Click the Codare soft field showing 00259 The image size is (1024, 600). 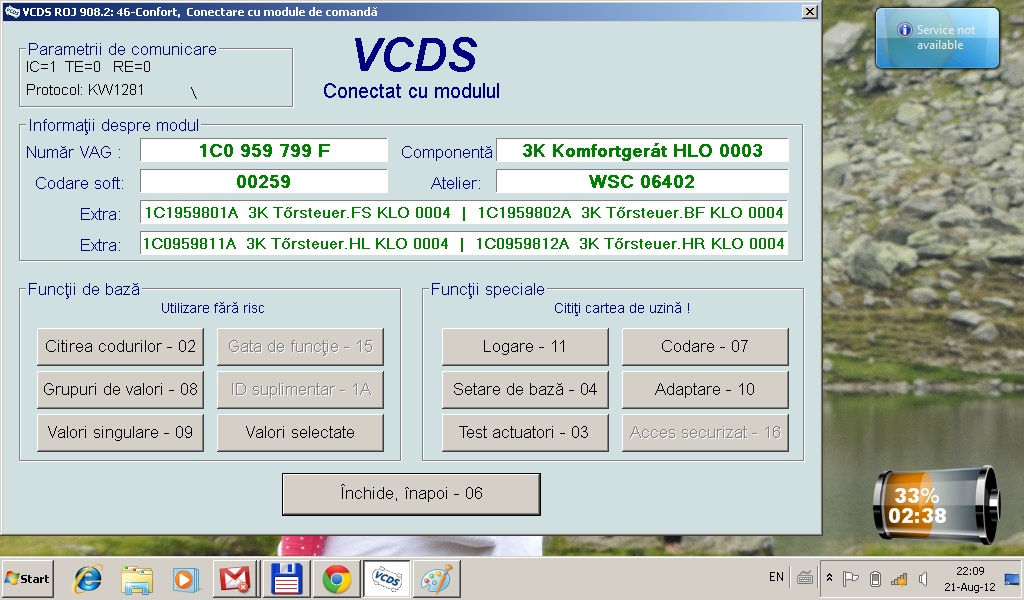263,182
